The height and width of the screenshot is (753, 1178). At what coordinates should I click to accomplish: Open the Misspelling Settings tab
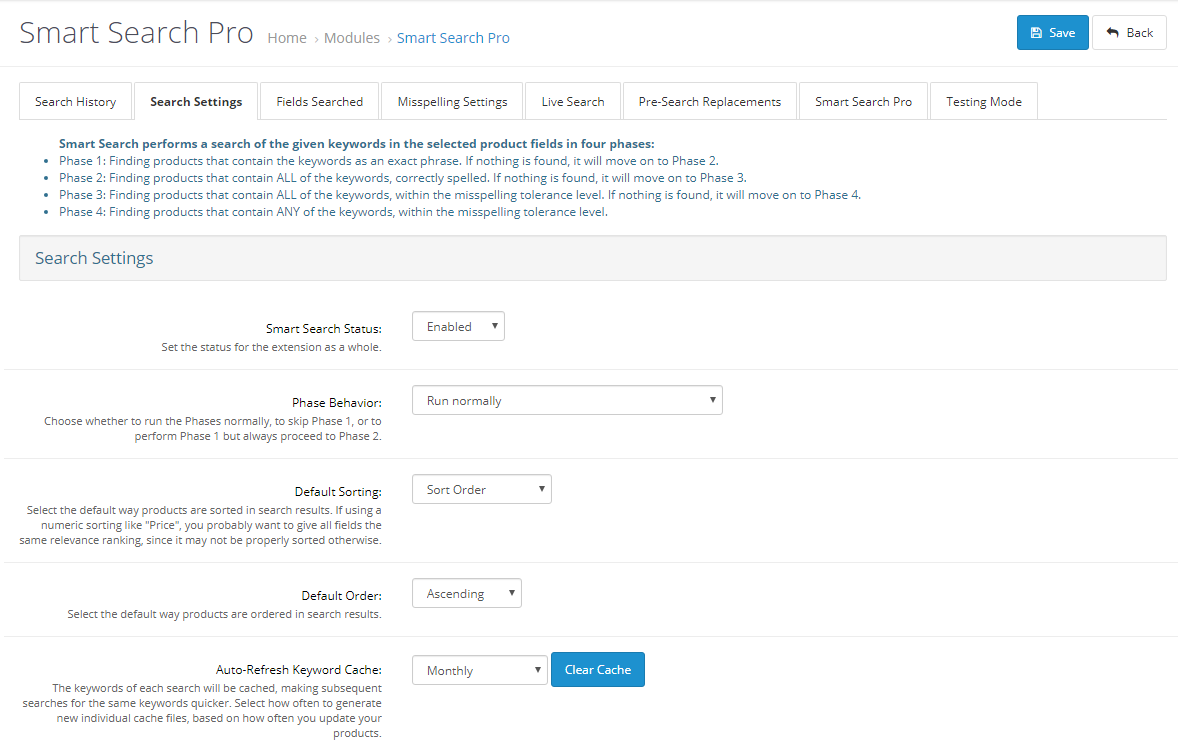click(x=452, y=101)
